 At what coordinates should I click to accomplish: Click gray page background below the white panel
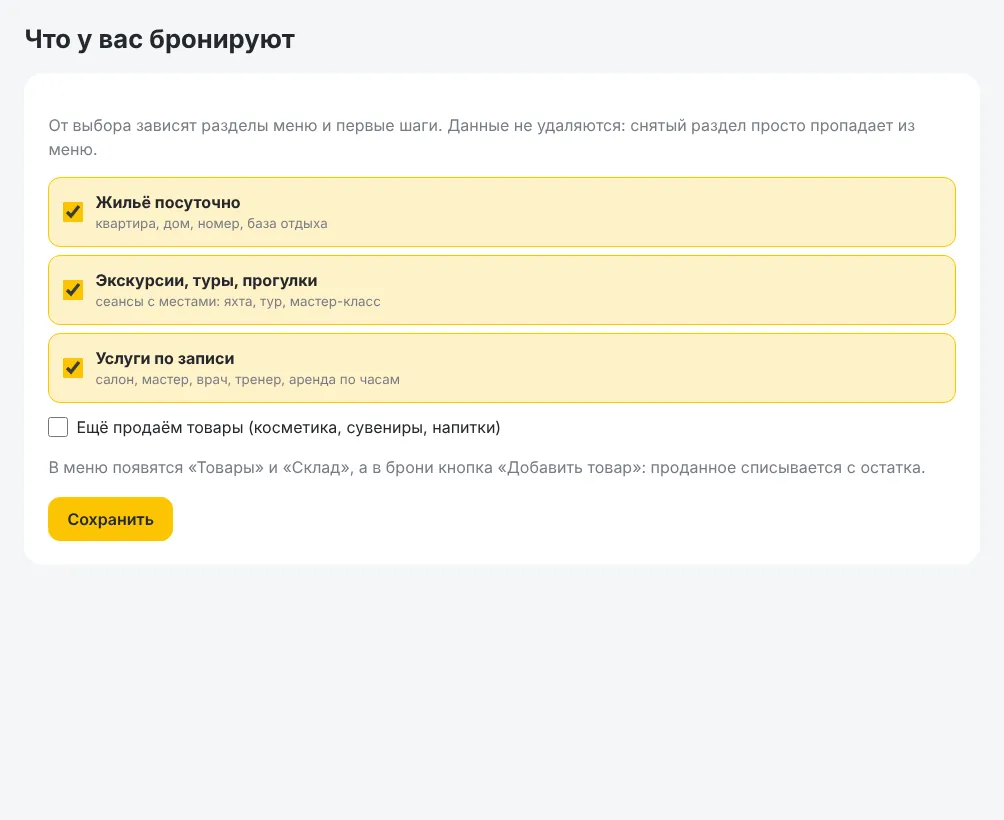tap(502, 691)
